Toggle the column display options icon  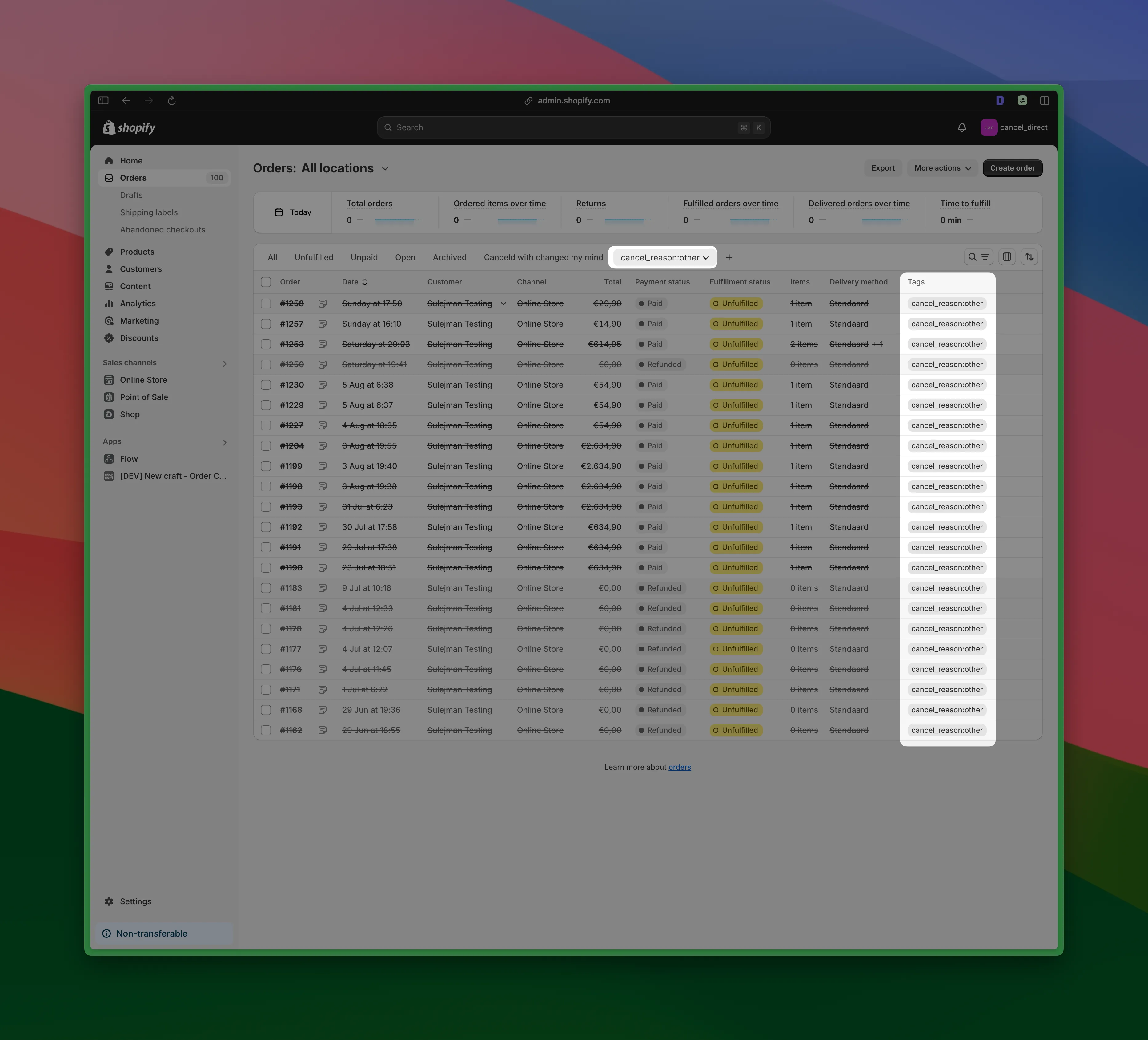pyautogui.click(x=1006, y=257)
